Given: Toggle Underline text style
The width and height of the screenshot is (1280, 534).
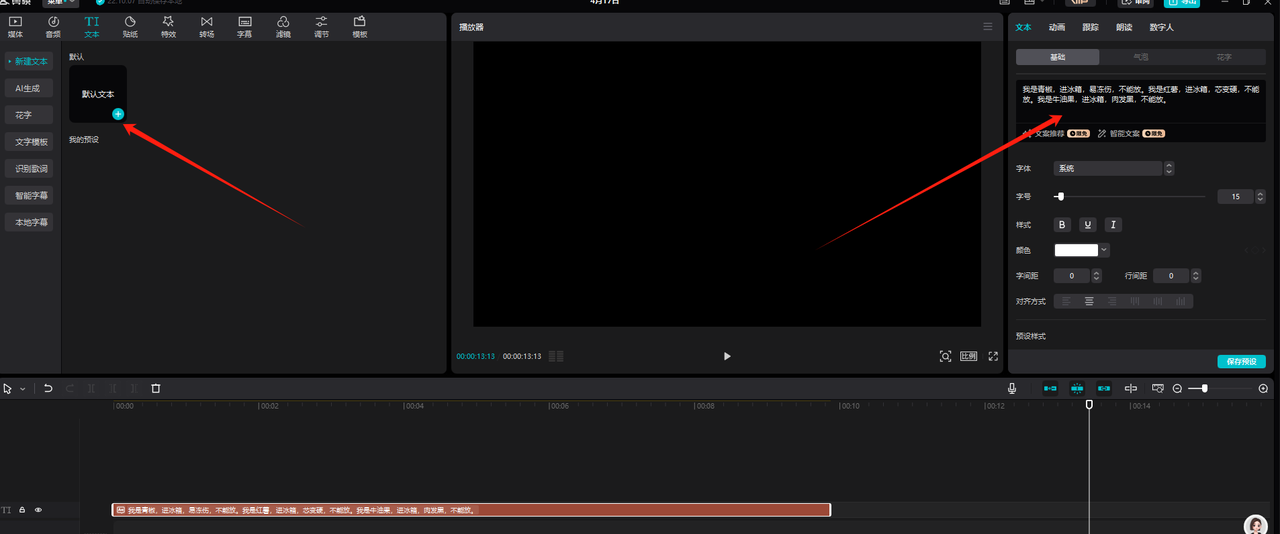Looking at the screenshot, I should pos(1088,225).
